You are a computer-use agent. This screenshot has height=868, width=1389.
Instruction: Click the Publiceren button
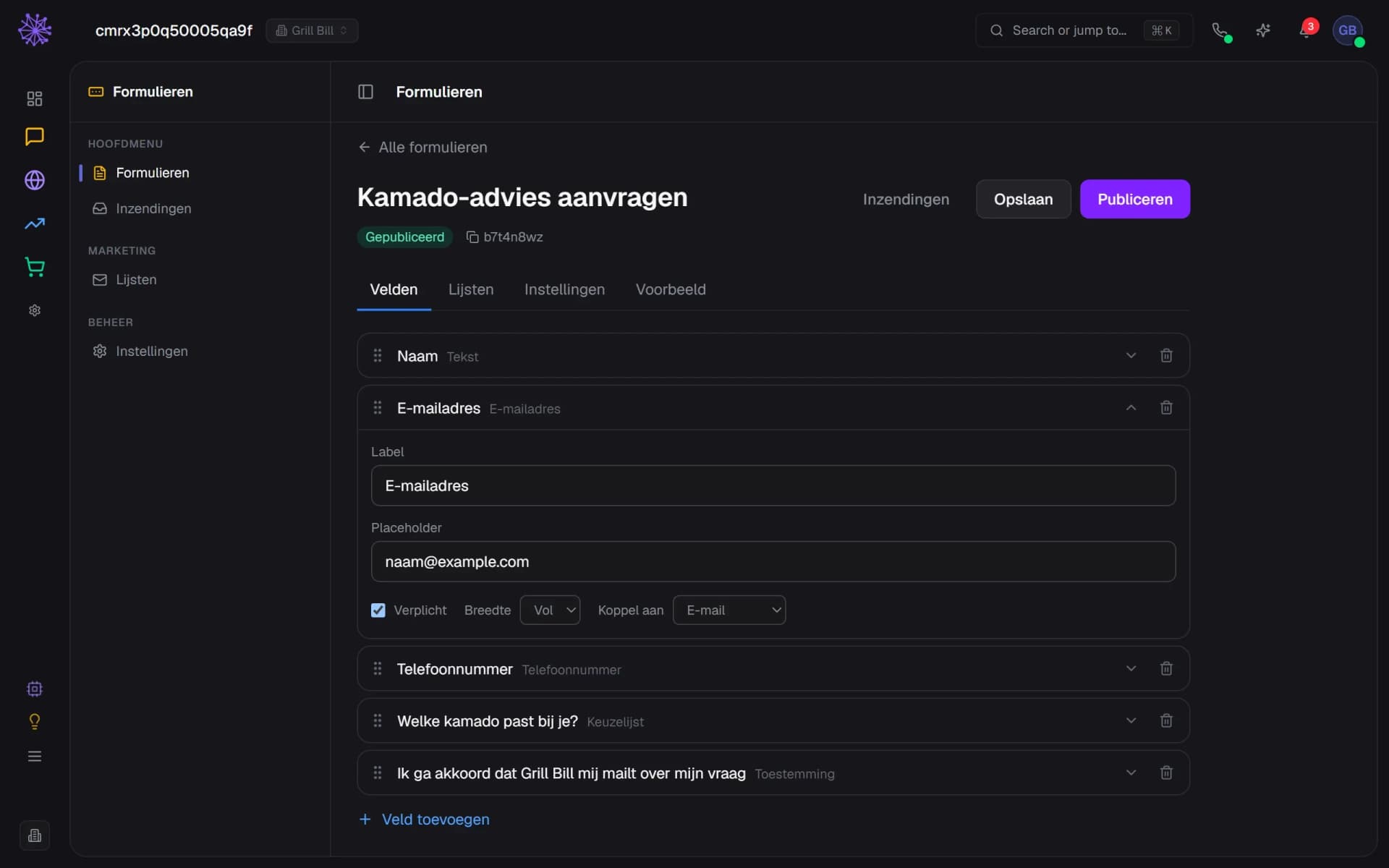(x=1134, y=199)
